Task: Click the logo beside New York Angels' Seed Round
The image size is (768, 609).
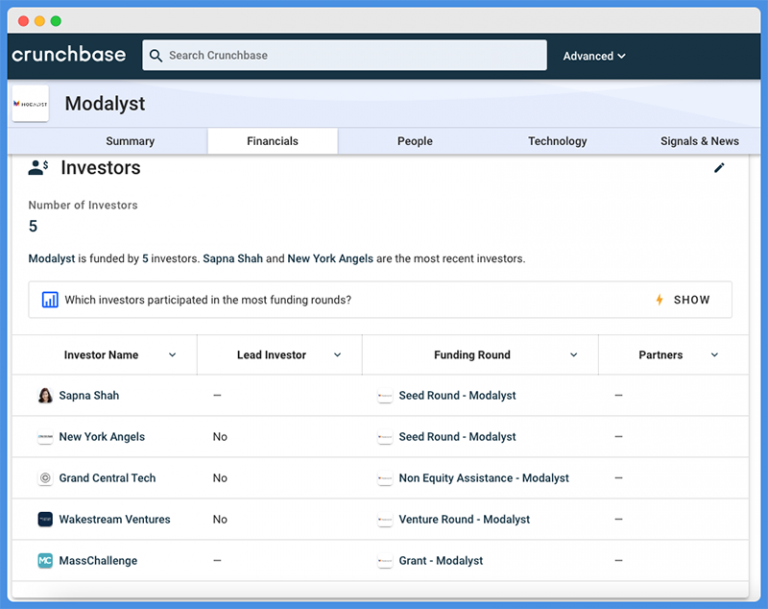Action: pos(385,437)
